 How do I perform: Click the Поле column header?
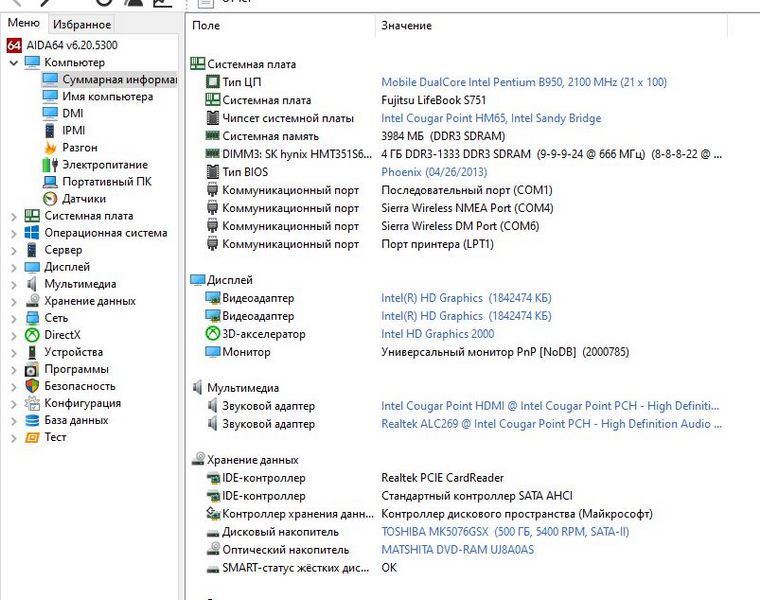[207, 25]
